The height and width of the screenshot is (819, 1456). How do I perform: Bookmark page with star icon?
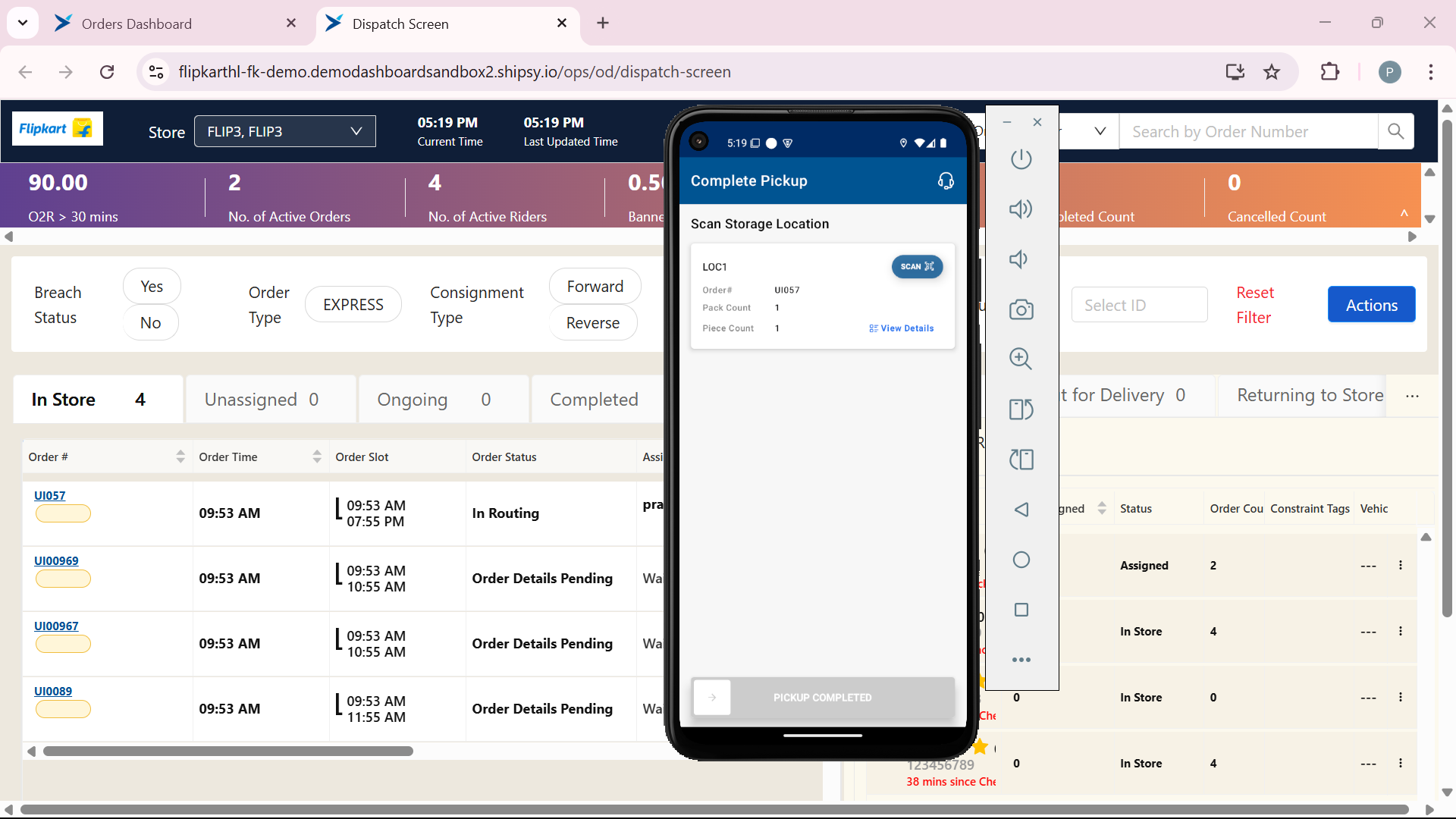click(x=1272, y=72)
